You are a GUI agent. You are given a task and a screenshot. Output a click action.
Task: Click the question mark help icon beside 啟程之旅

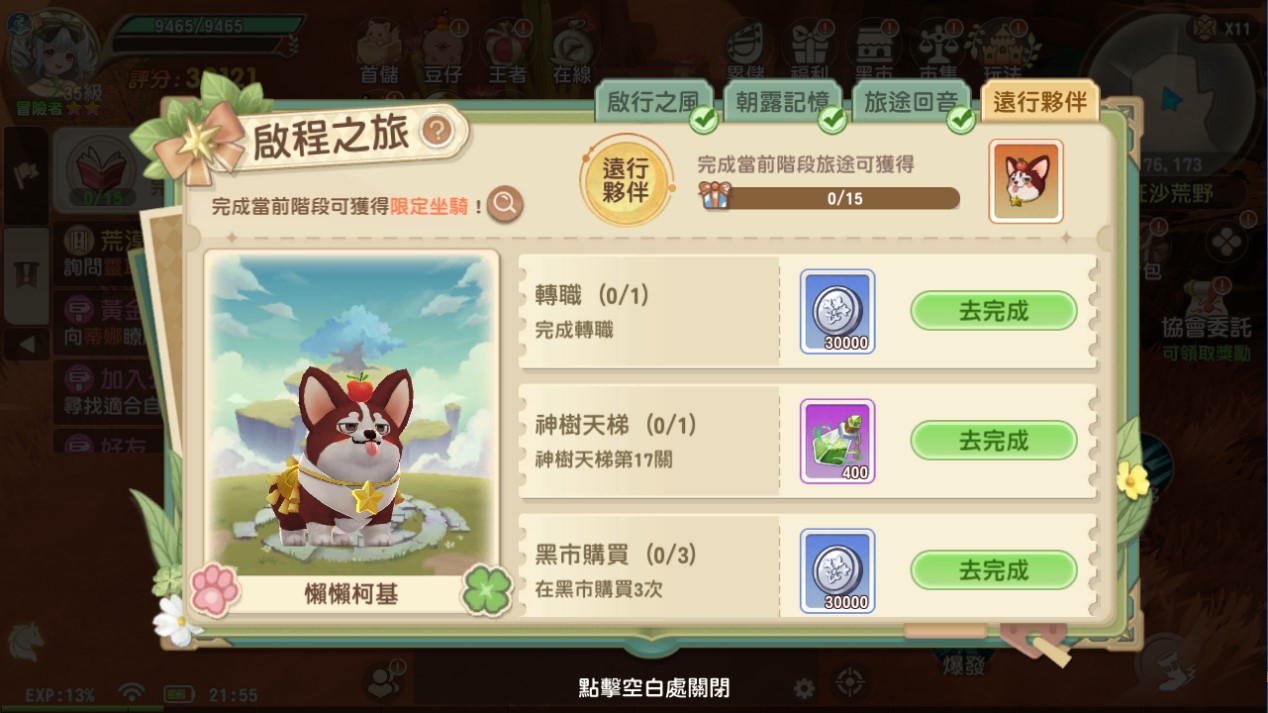pyautogui.click(x=437, y=131)
